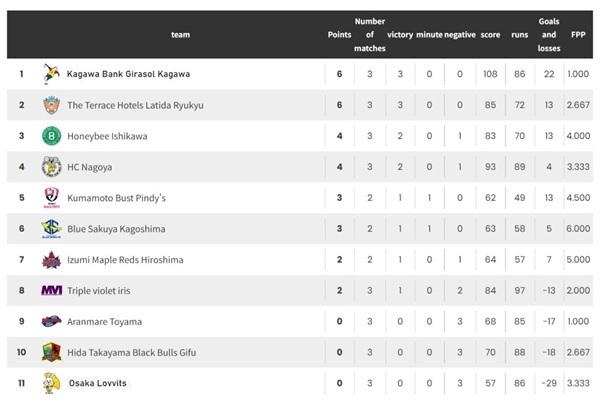The image size is (600, 403).
Task: Open the HC Nagoya team name
Action: pyautogui.click(x=90, y=167)
